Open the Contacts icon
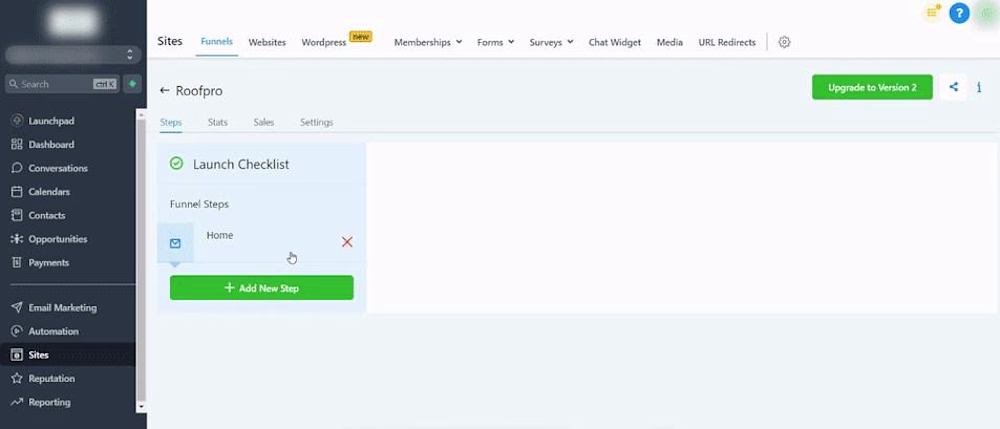Screen dimensions: 1000x429 coord(17,215)
